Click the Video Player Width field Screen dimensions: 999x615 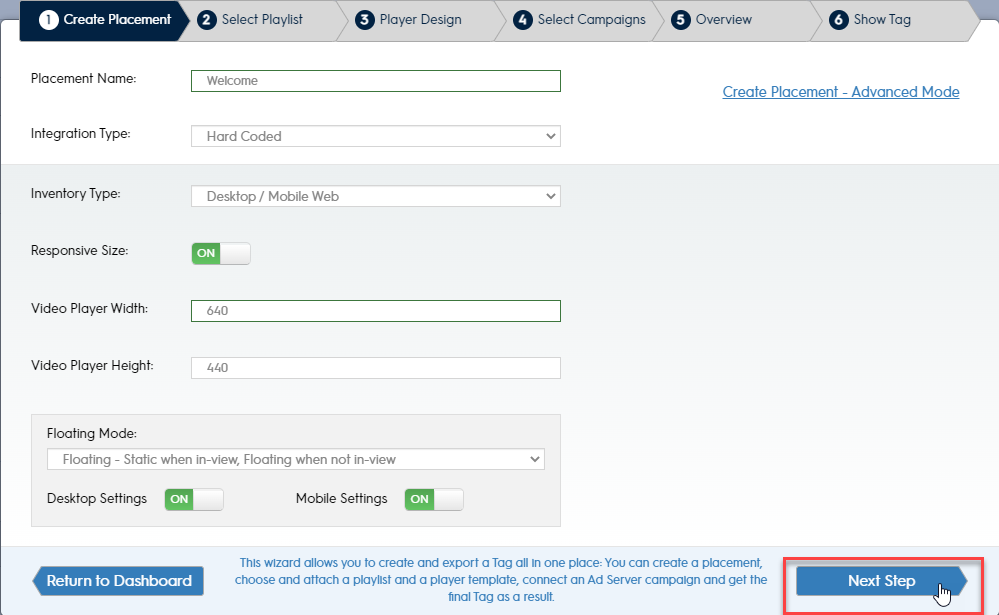376,311
